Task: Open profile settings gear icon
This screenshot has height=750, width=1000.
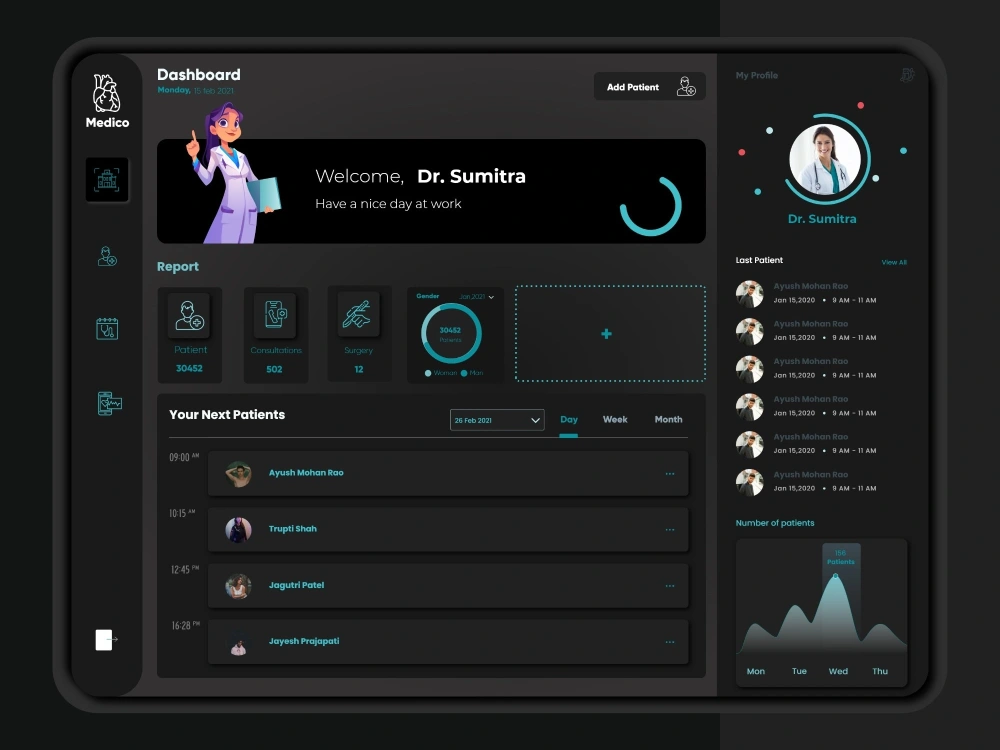Action: point(907,75)
